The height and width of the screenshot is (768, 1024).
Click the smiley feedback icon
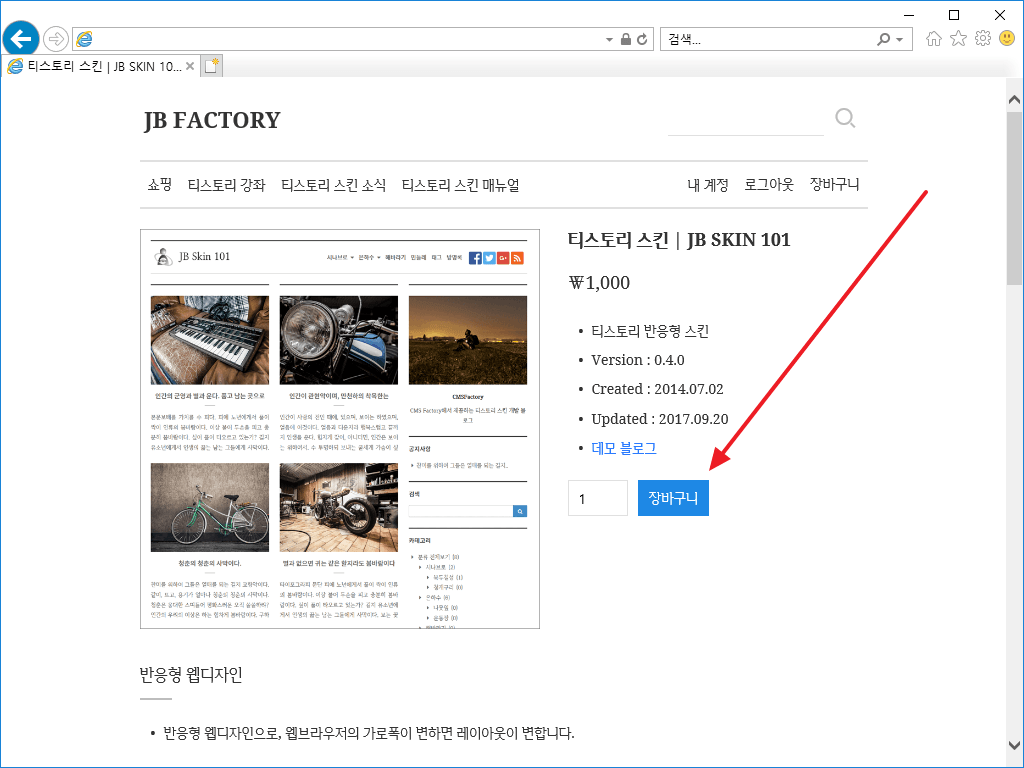(x=1007, y=39)
